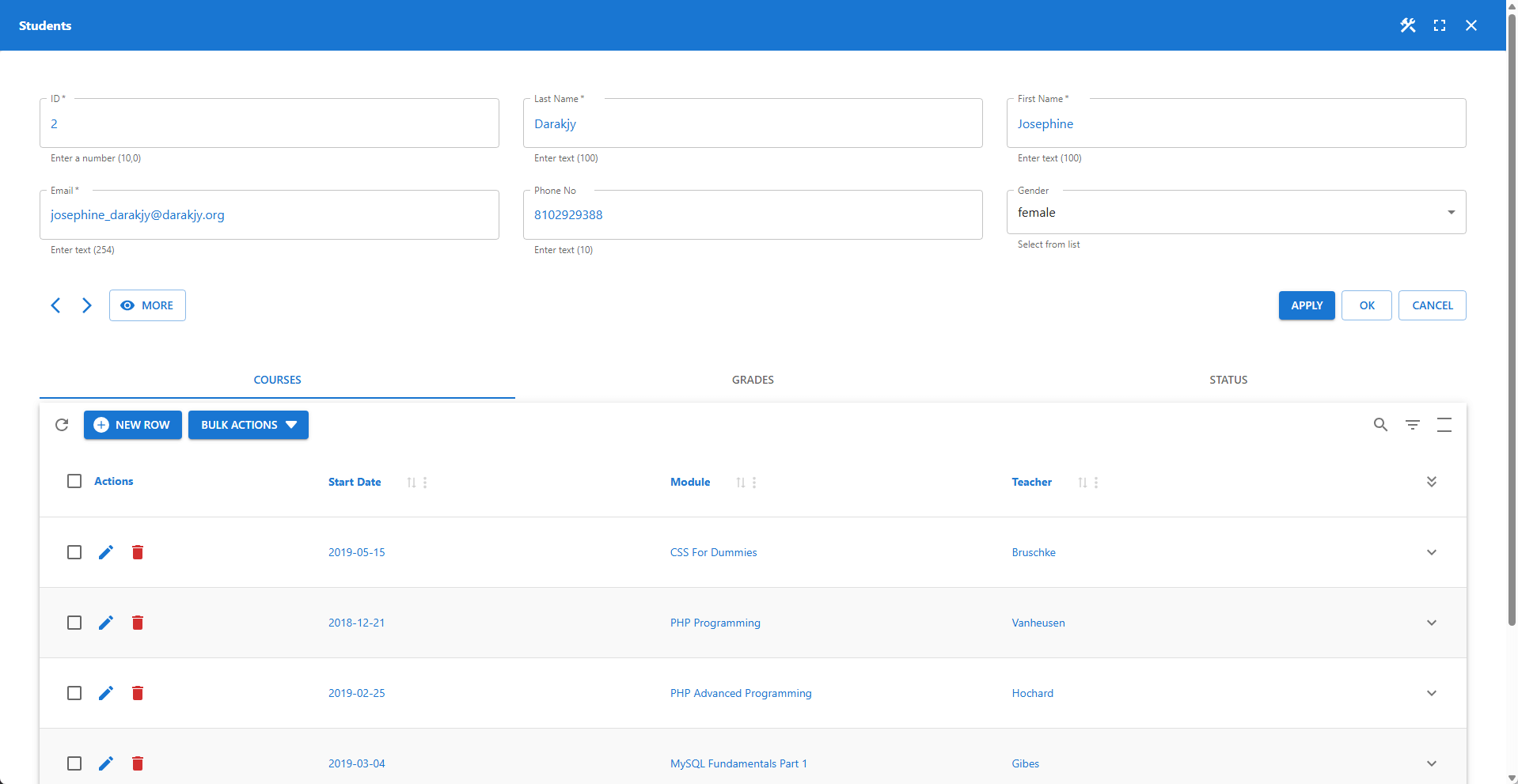The image size is (1518, 784).
Task: Open the BULK ACTIONS dropdown
Action: (248, 425)
